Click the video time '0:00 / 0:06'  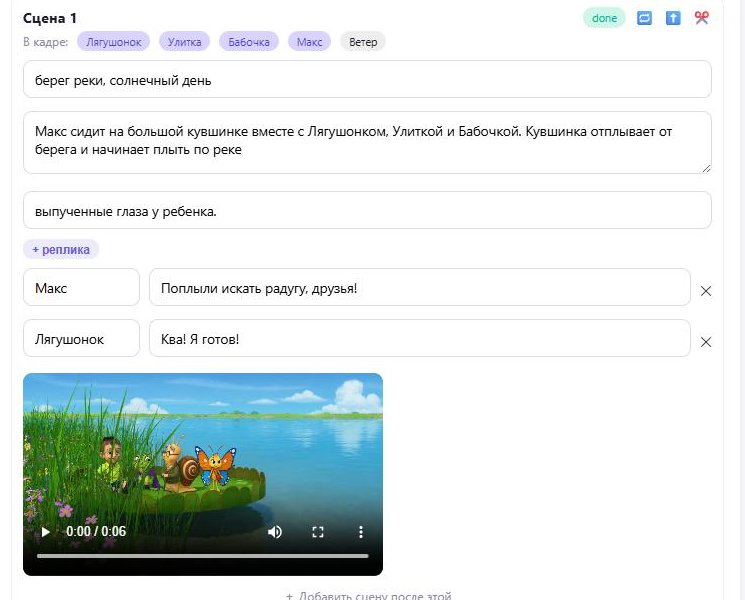coord(96,531)
